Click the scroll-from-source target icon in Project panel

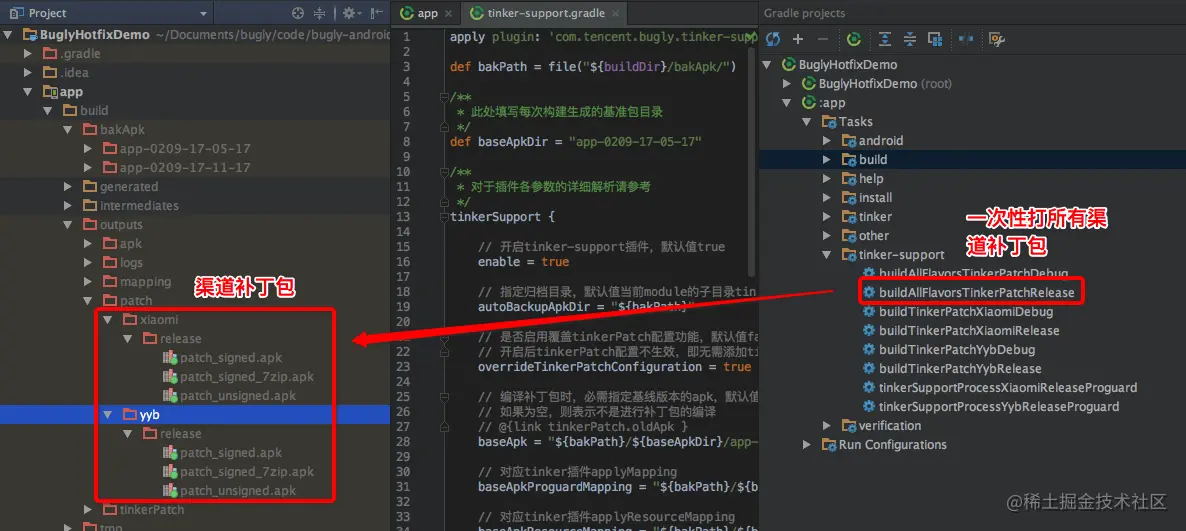[x=298, y=13]
